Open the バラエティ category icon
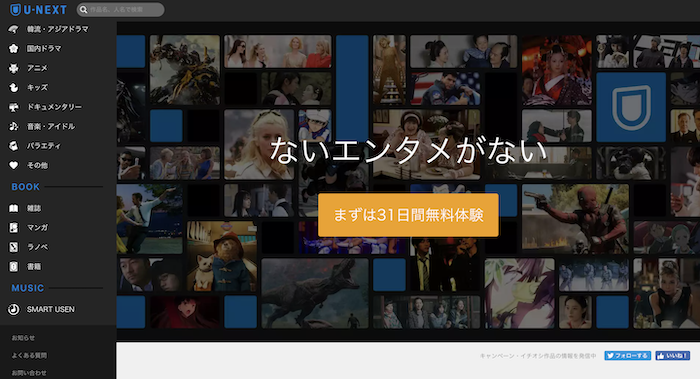The height and width of the screenshot is (379, 700). (13, 146)
